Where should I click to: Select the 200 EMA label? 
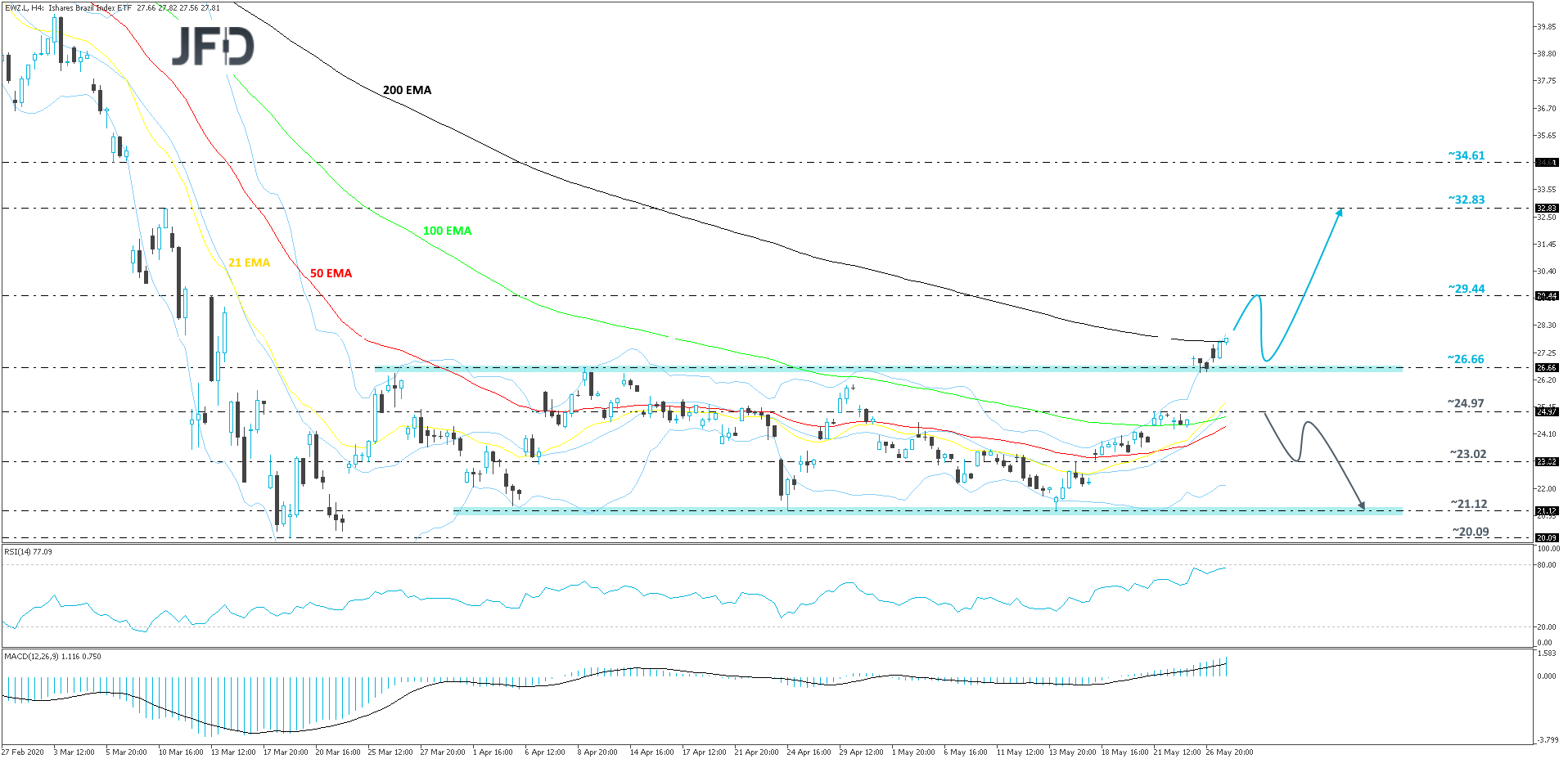407,90
